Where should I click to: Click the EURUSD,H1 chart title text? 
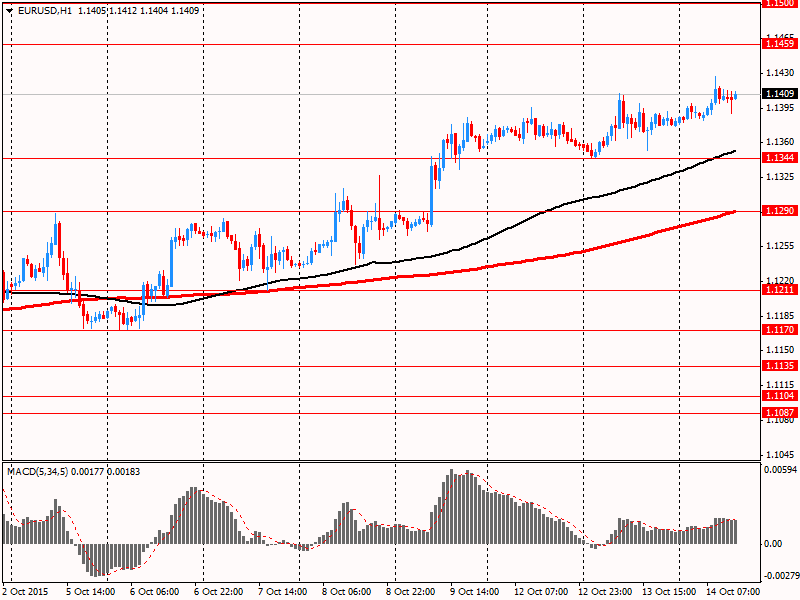(44, 10)
